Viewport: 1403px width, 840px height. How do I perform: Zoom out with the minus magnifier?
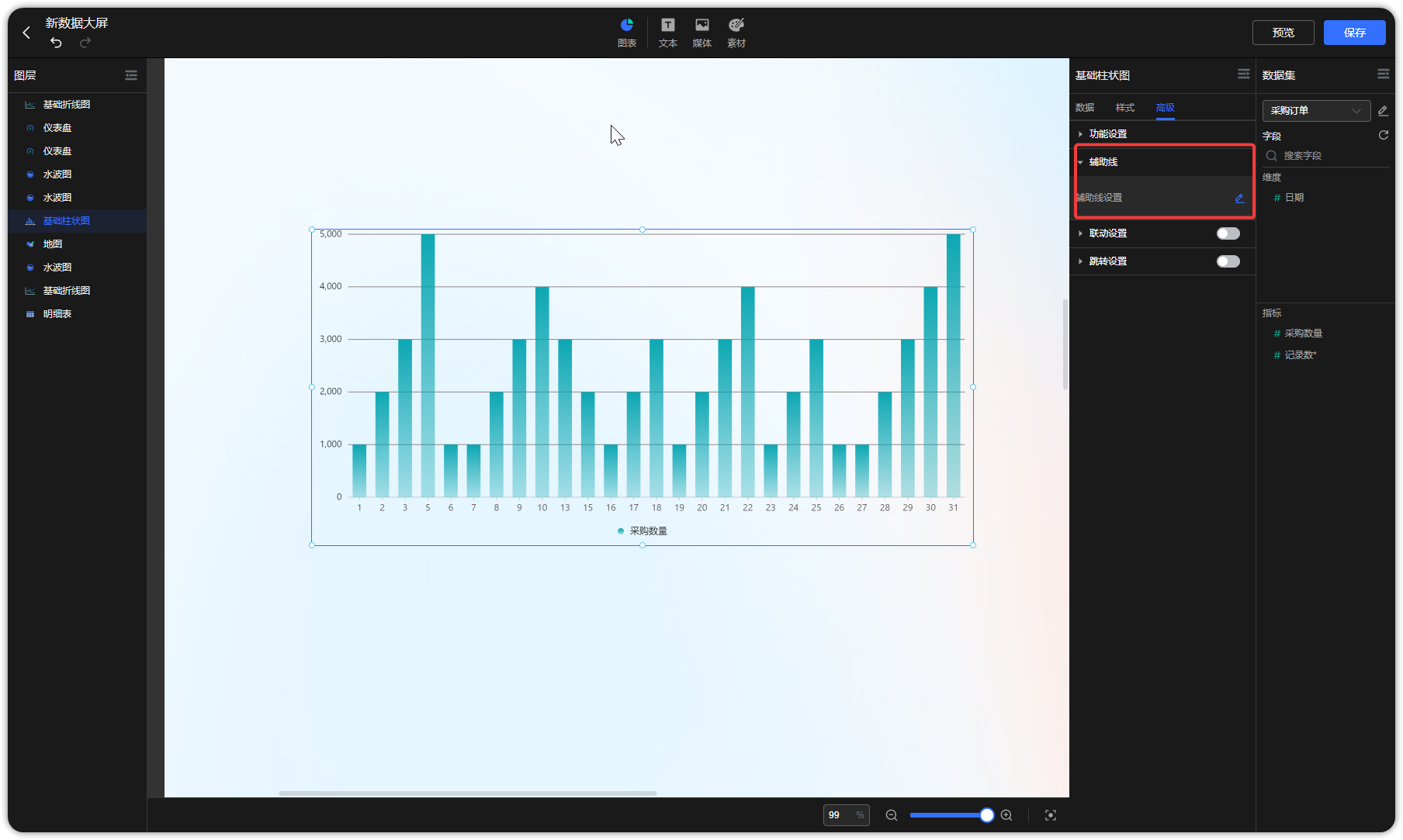click(x=892, y=815)
